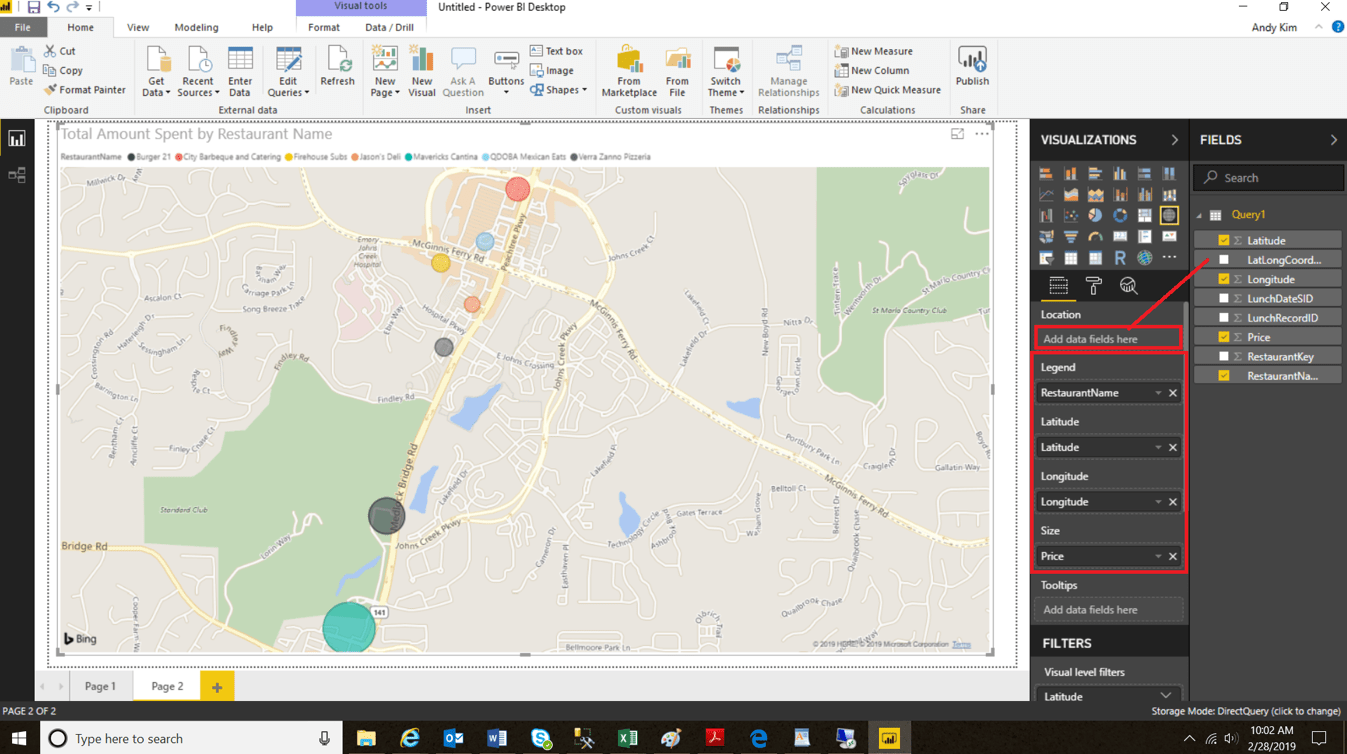Open From Marketplace custom visuals

coord(629,71)
